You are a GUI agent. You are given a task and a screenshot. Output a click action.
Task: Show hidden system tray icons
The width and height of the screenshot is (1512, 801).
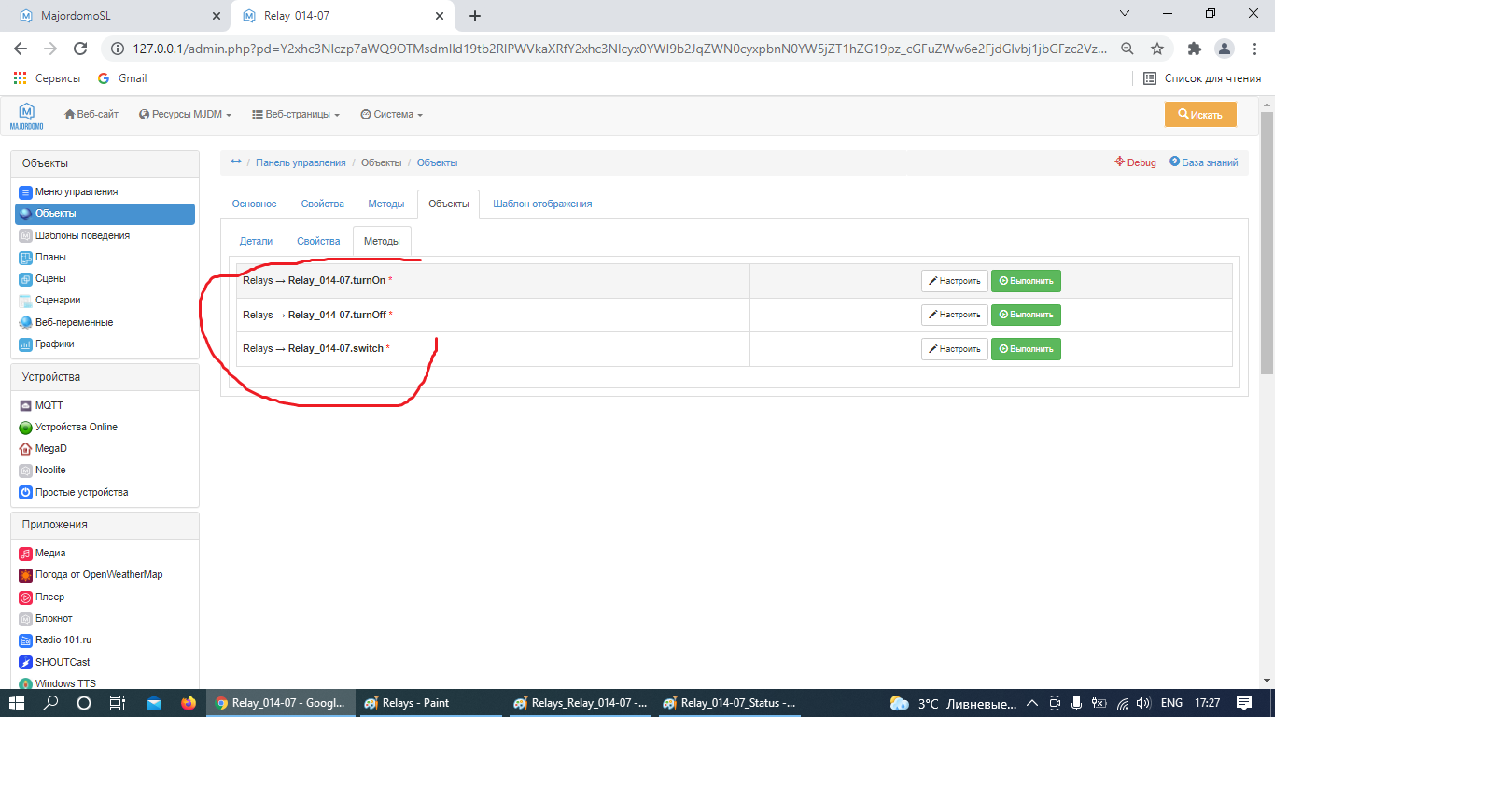(1032, 703)
